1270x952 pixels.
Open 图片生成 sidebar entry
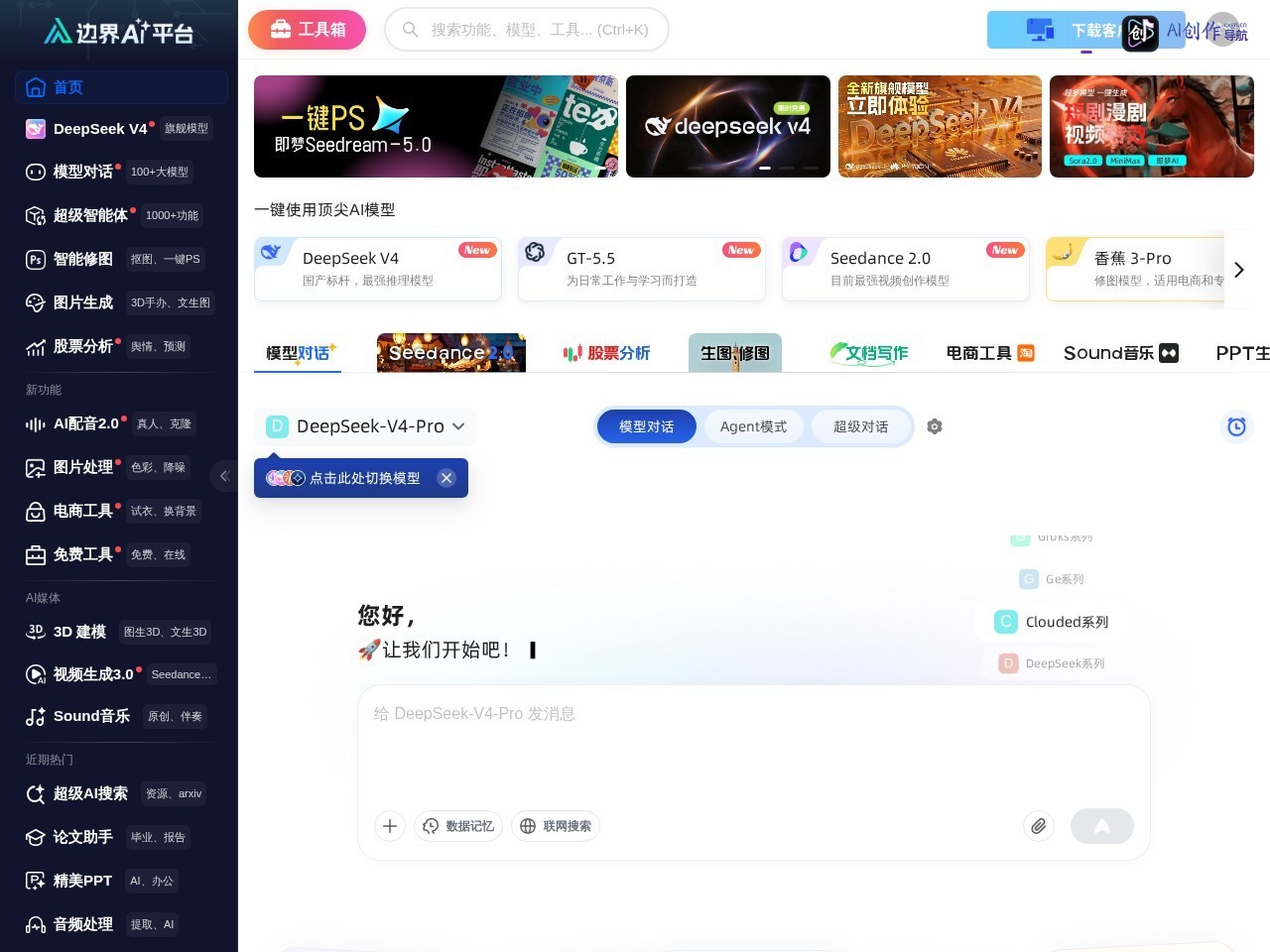tap(121, 302)
